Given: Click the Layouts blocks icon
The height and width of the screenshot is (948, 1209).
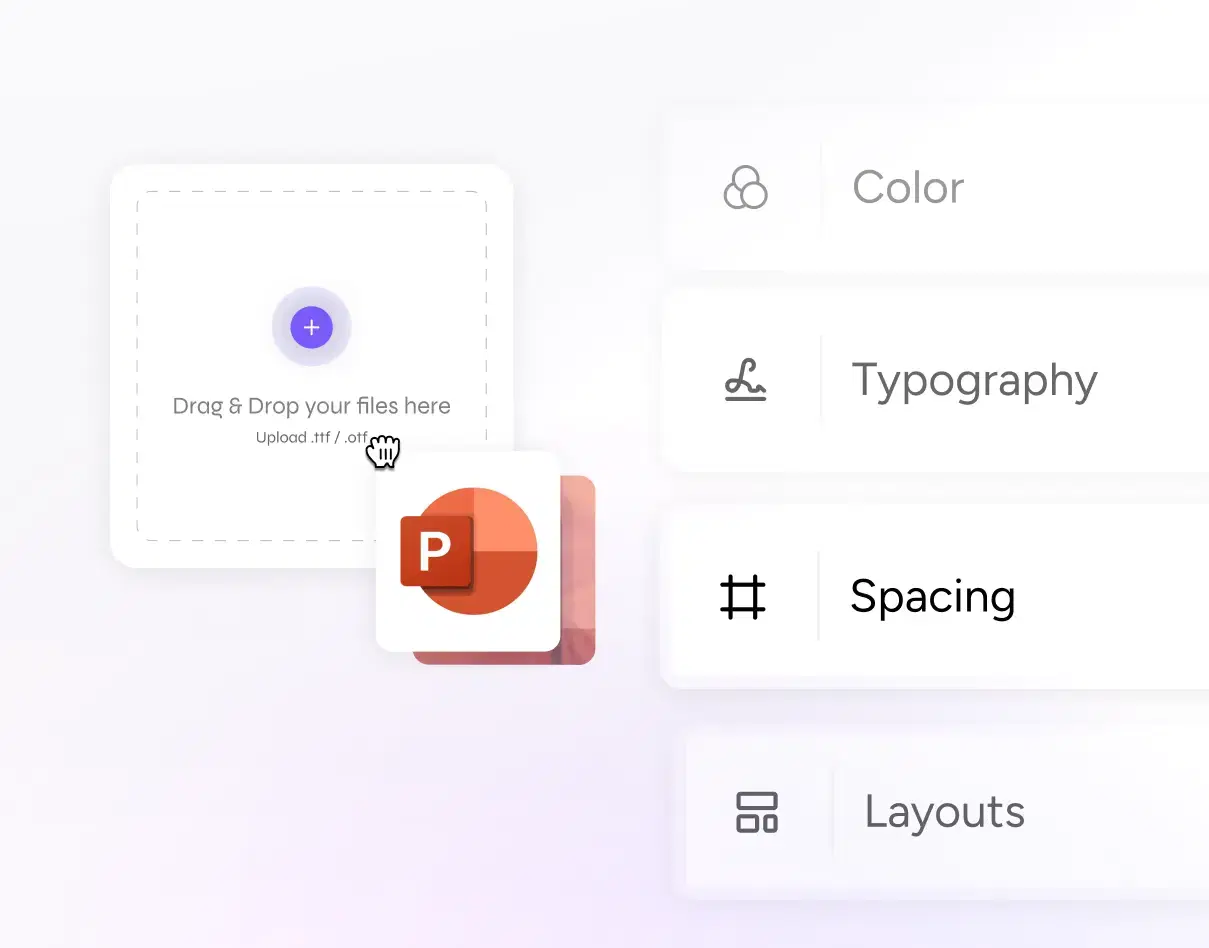Looking at the screenshot, I should [757, 812].
